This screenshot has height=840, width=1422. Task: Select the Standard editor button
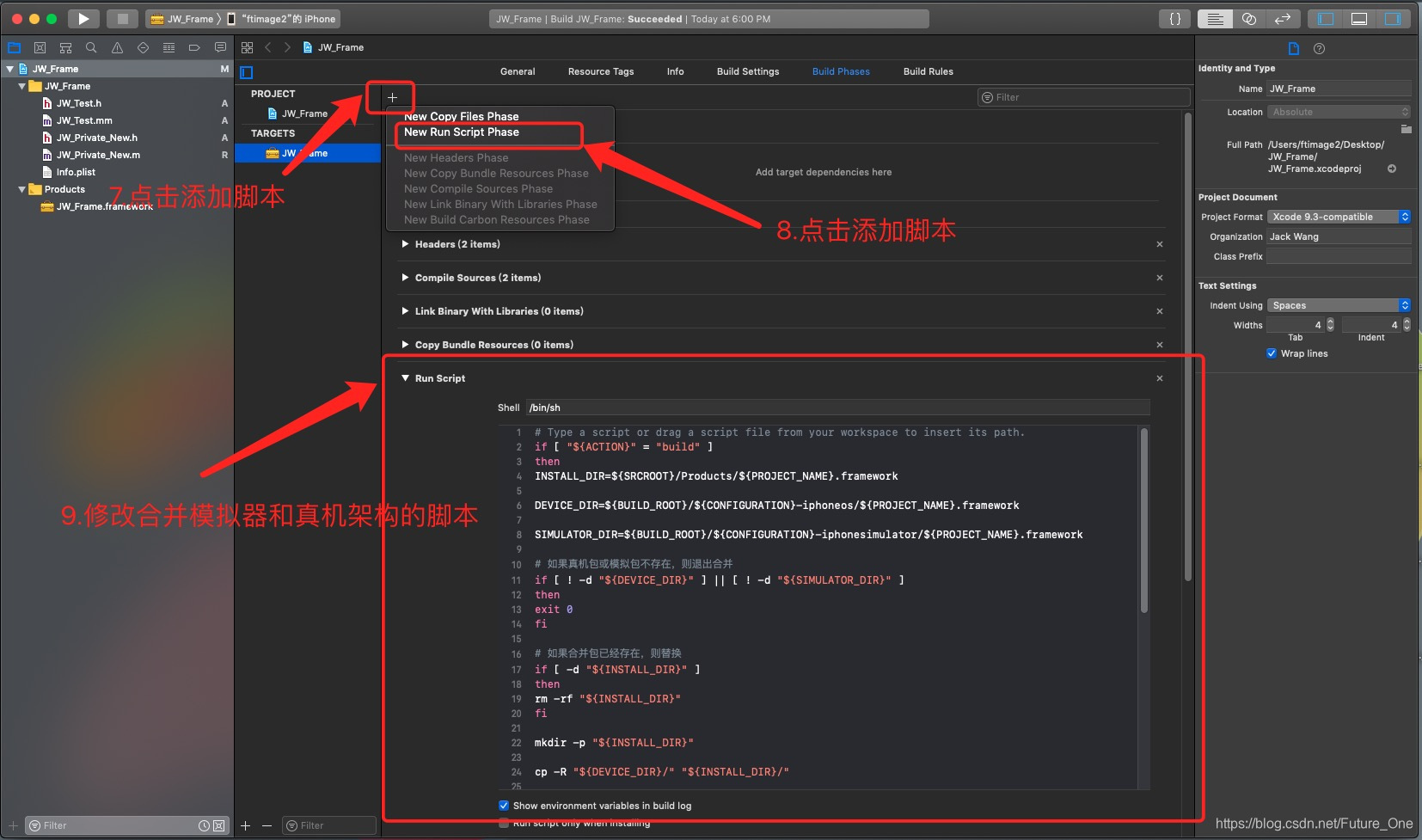pos(1215,18)
